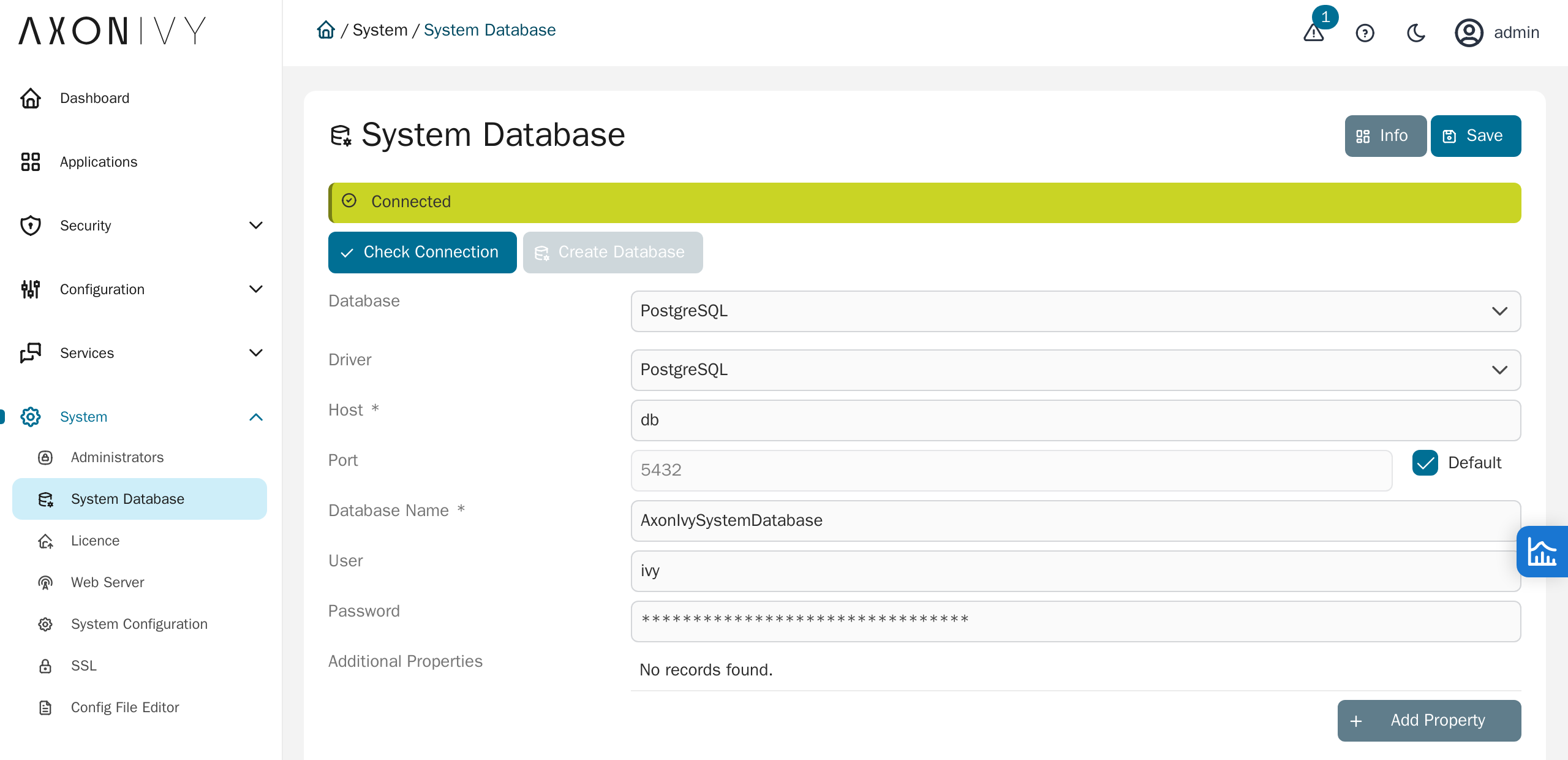Viewport: 1568px width, 760px height.
Task: Open the floating monitoring chart widget
Action: [x=1542, y=552]
